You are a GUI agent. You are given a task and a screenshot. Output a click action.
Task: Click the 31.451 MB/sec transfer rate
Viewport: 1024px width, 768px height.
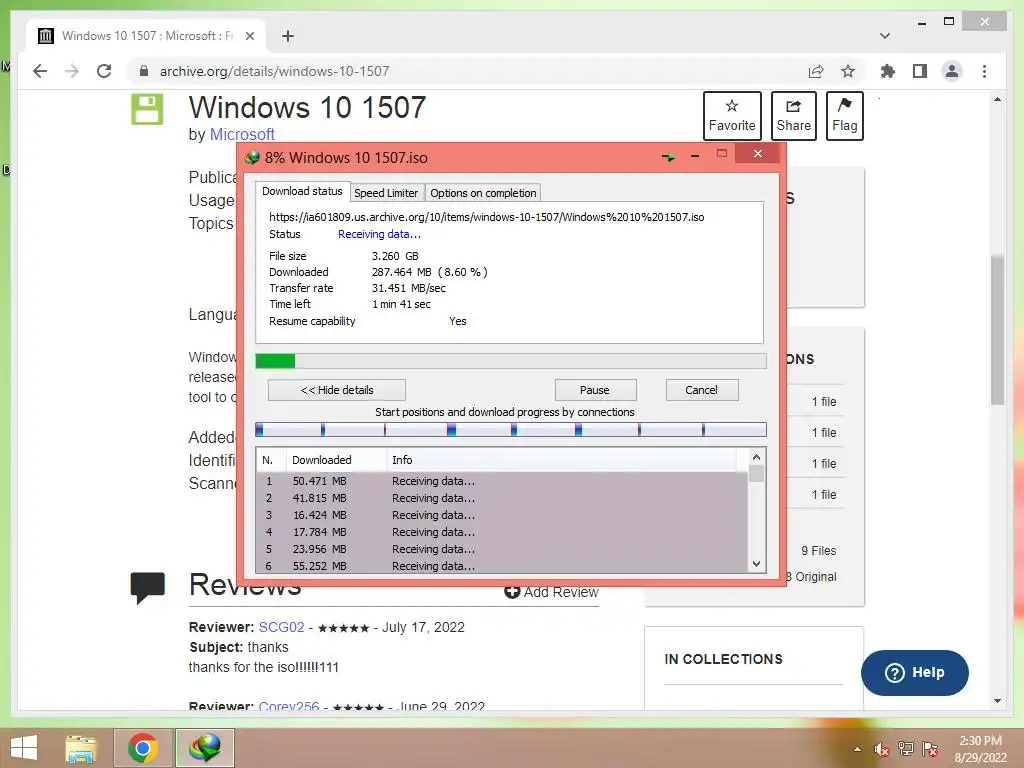(409, 288)
